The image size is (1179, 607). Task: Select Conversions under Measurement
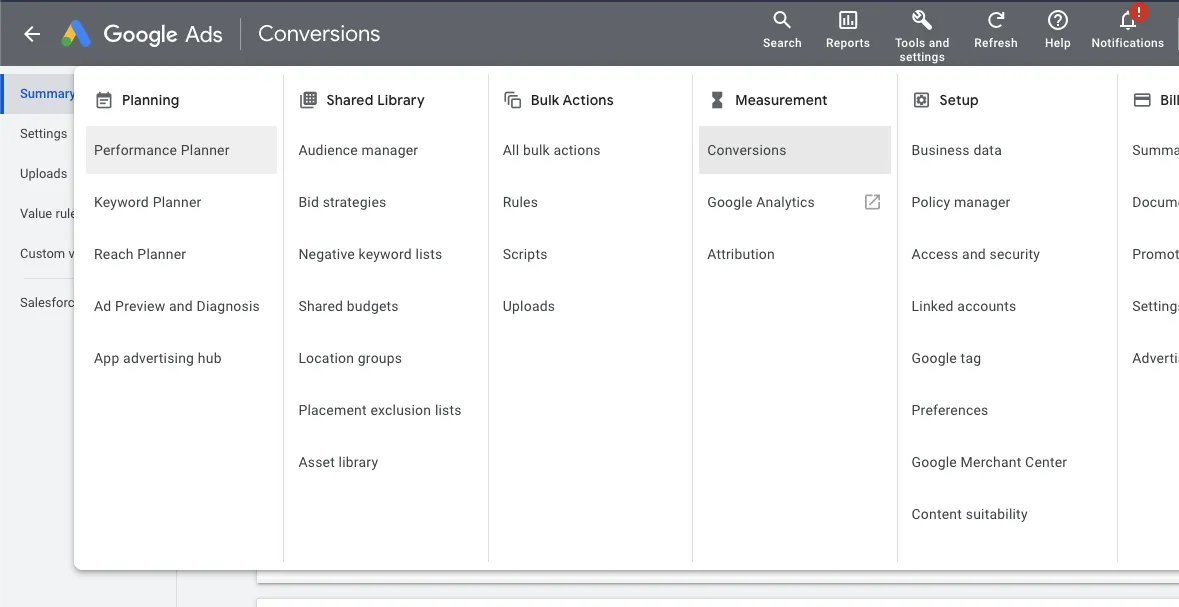point(746,150)
